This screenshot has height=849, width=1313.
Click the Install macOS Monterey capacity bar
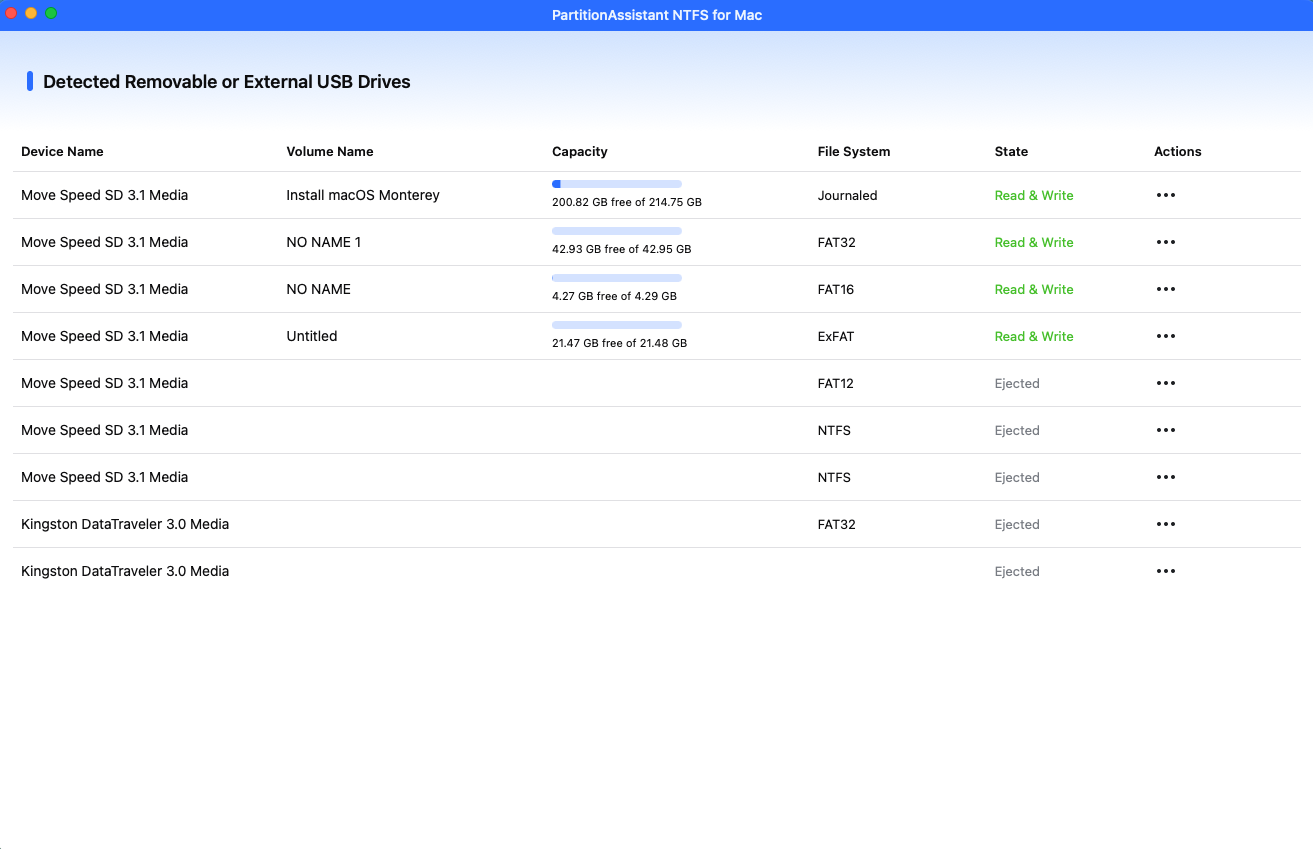(x=617, y=184)
